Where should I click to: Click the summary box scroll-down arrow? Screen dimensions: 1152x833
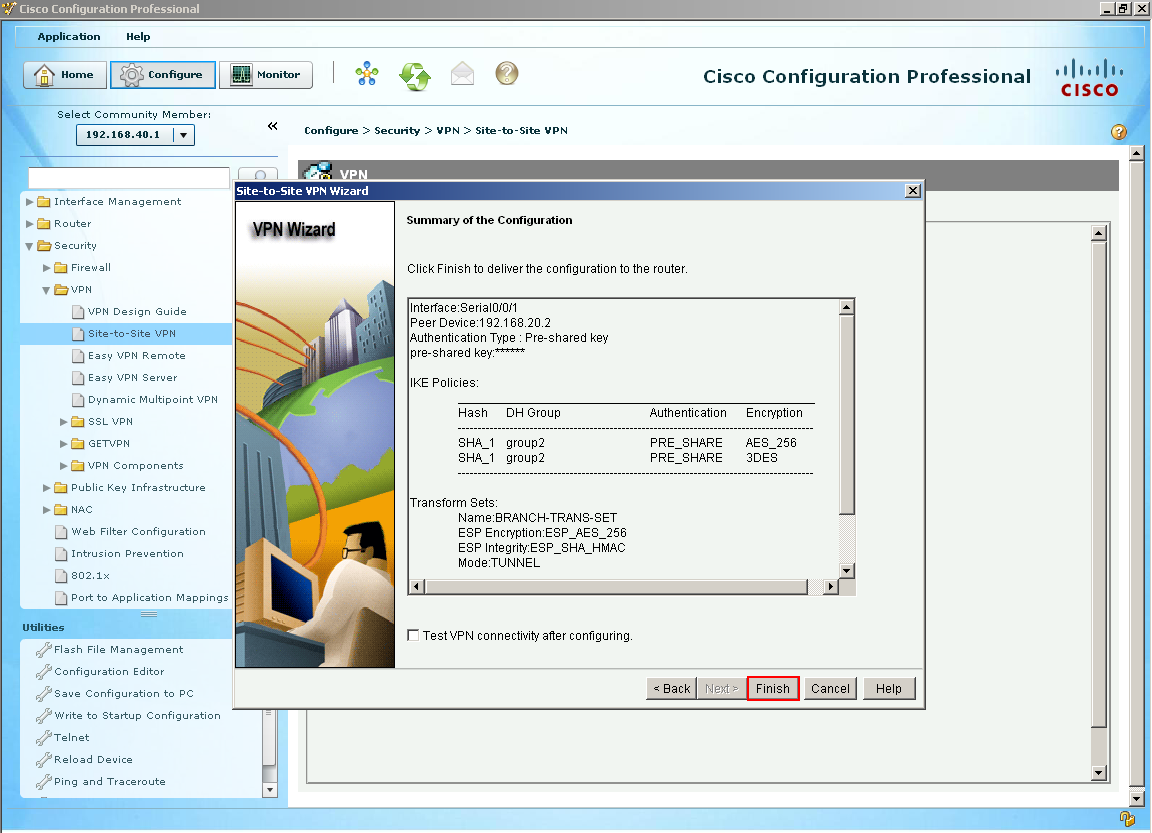[x=846, y=571]
